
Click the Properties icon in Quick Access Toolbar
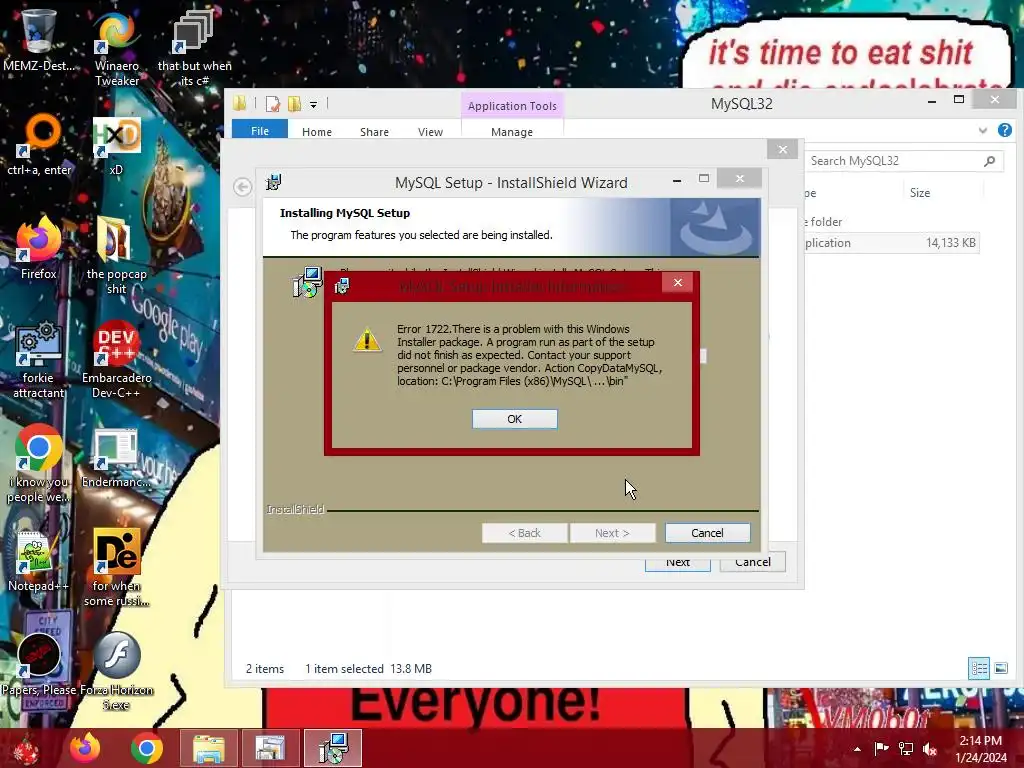coord(273,104)
